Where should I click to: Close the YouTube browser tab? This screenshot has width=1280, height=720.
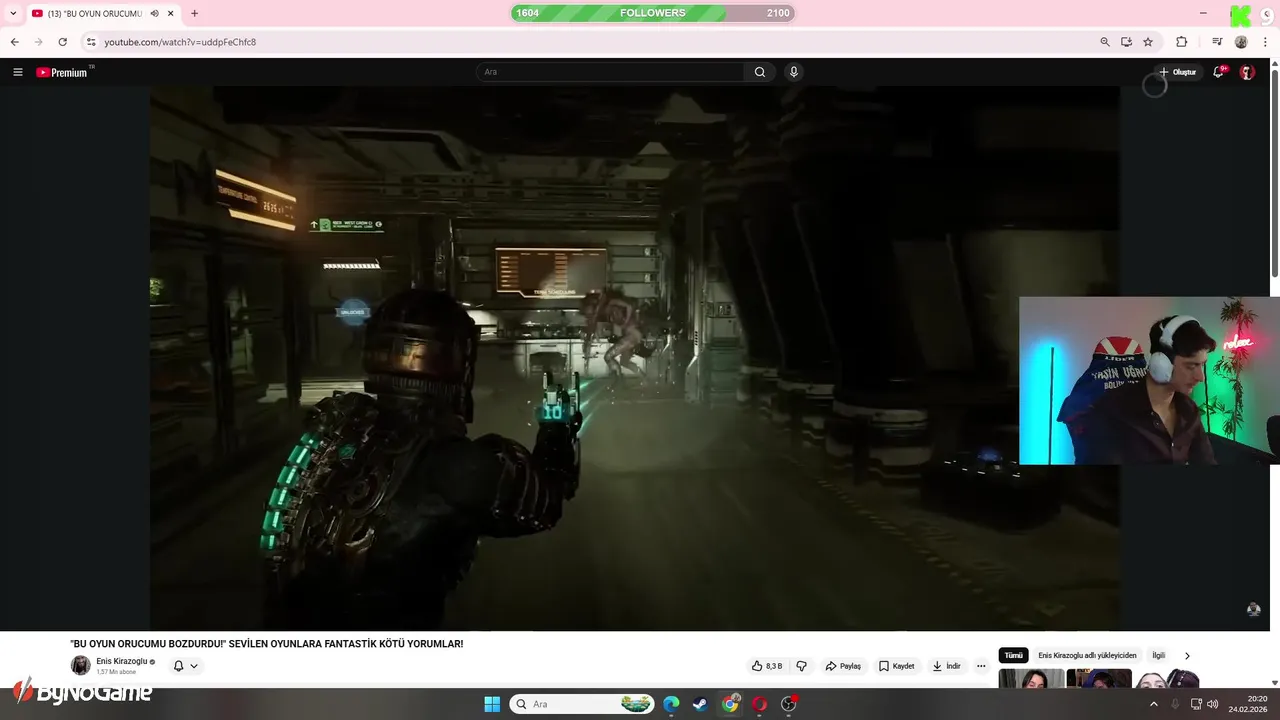(x=171, y=13)
